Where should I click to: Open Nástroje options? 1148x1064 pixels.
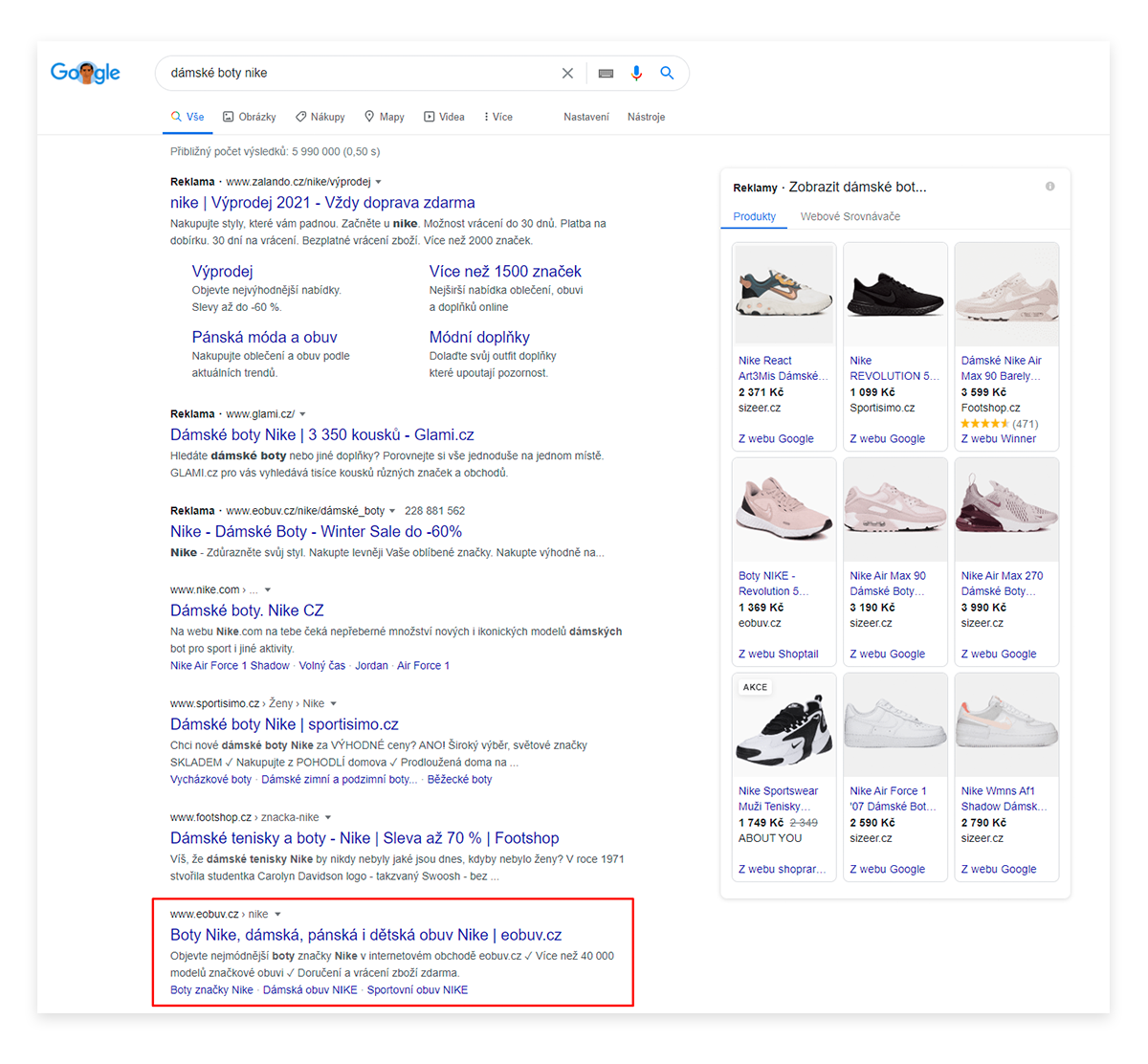pyautogui.click(x=647, y=117)
